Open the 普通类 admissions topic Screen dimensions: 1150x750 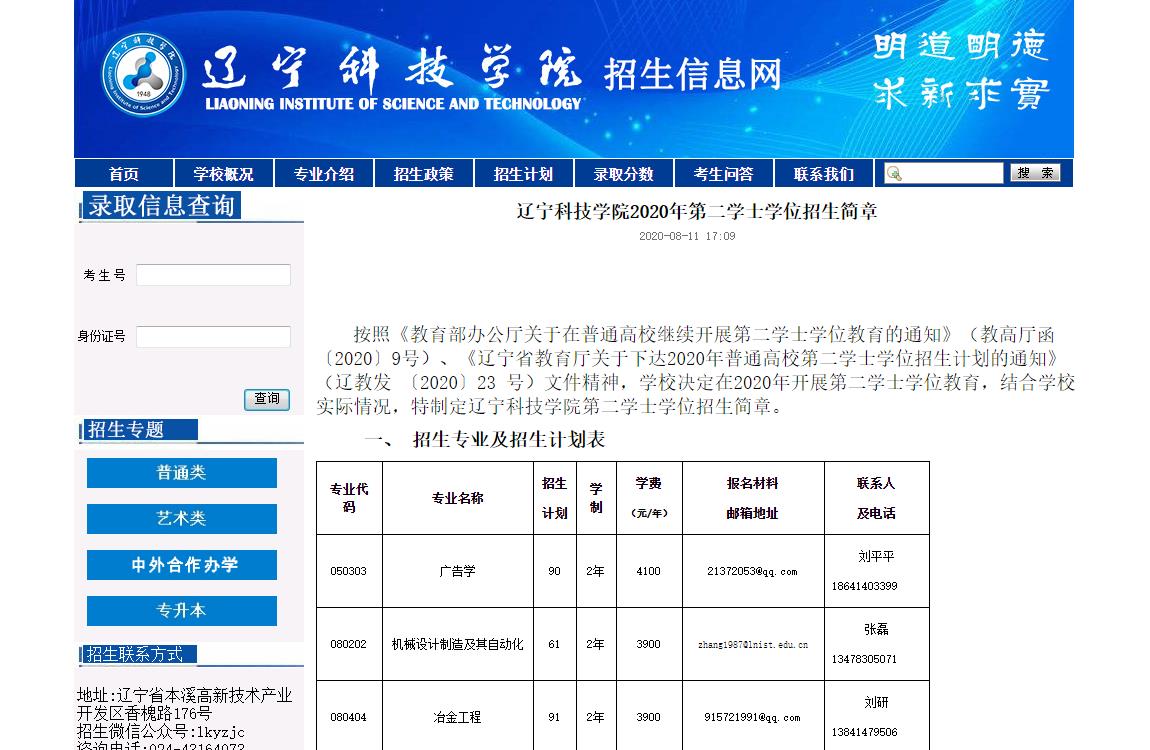point(182,473)
